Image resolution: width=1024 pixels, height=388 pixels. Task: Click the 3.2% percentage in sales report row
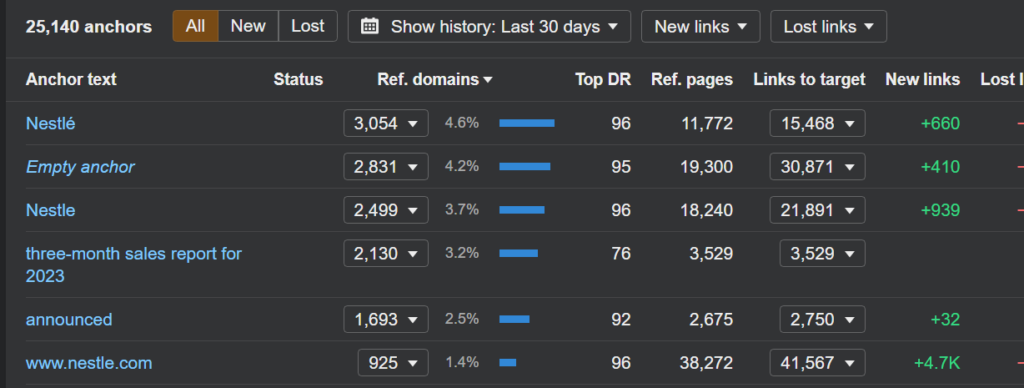[x=462, y=253]
